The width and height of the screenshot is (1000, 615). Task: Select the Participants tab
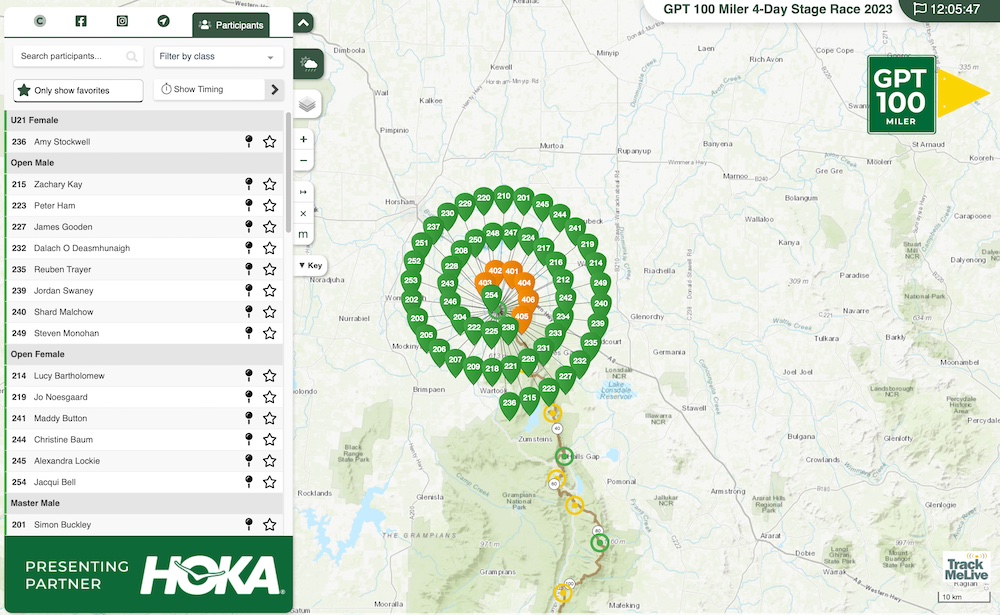coord(231,25)
